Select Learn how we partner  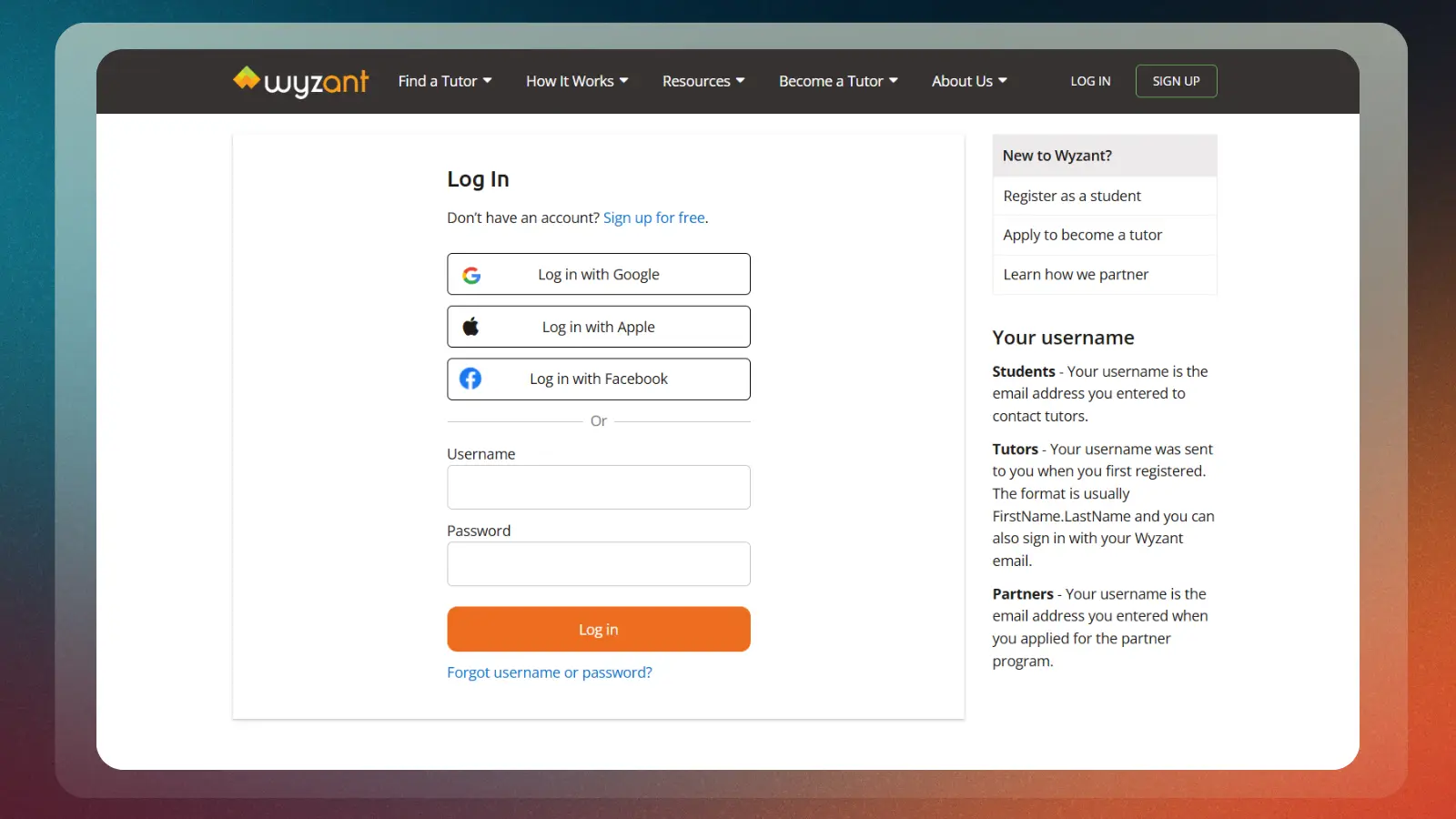(1105, 274)
